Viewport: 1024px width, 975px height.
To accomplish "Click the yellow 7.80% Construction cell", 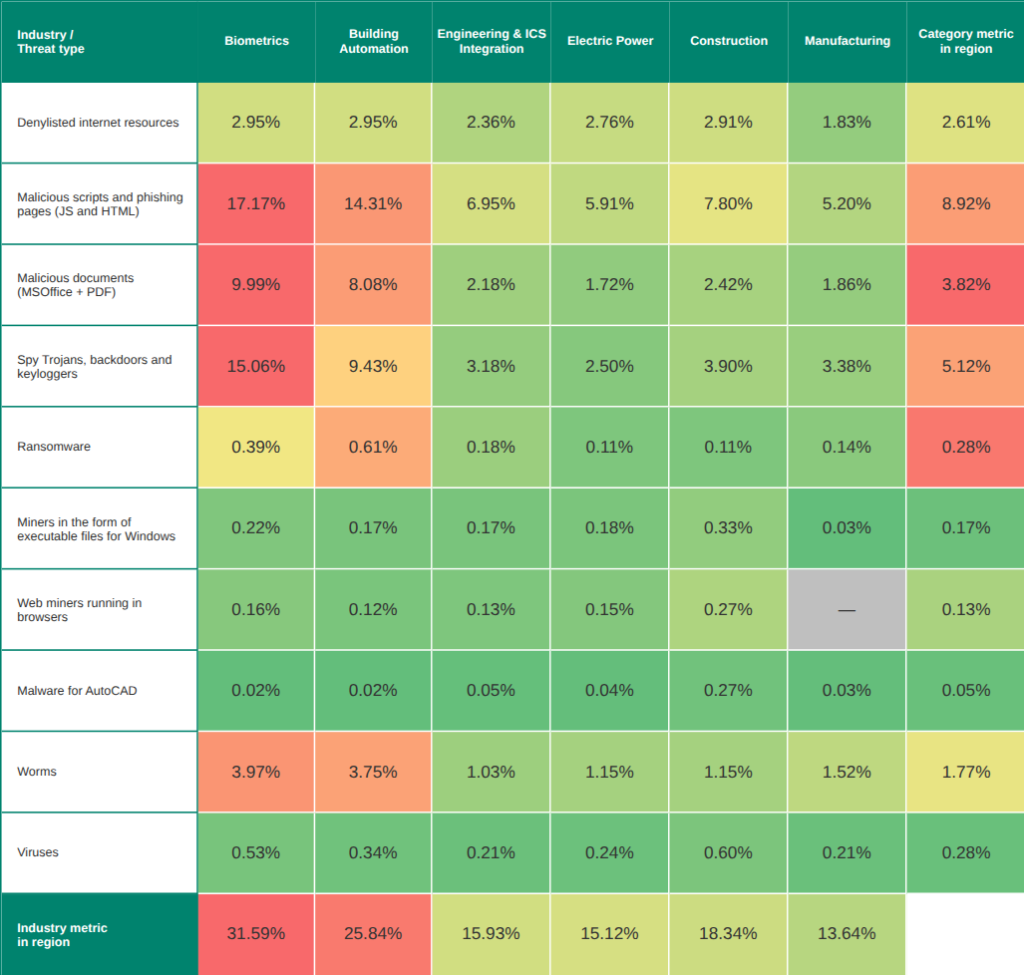I will pos(728,204).
